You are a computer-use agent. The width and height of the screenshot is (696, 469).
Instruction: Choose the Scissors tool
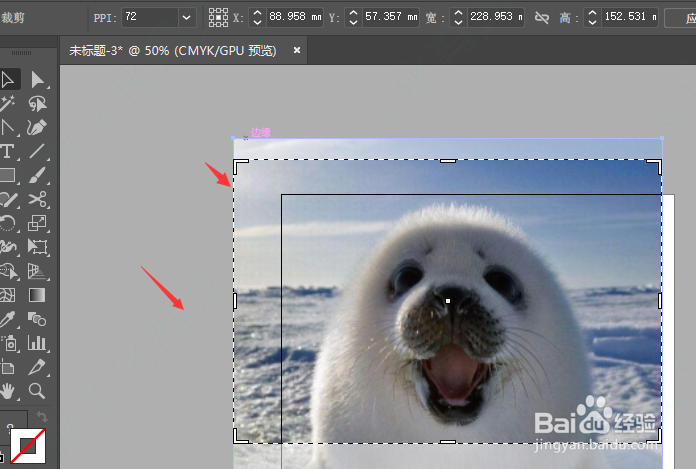tap(37, 199)
